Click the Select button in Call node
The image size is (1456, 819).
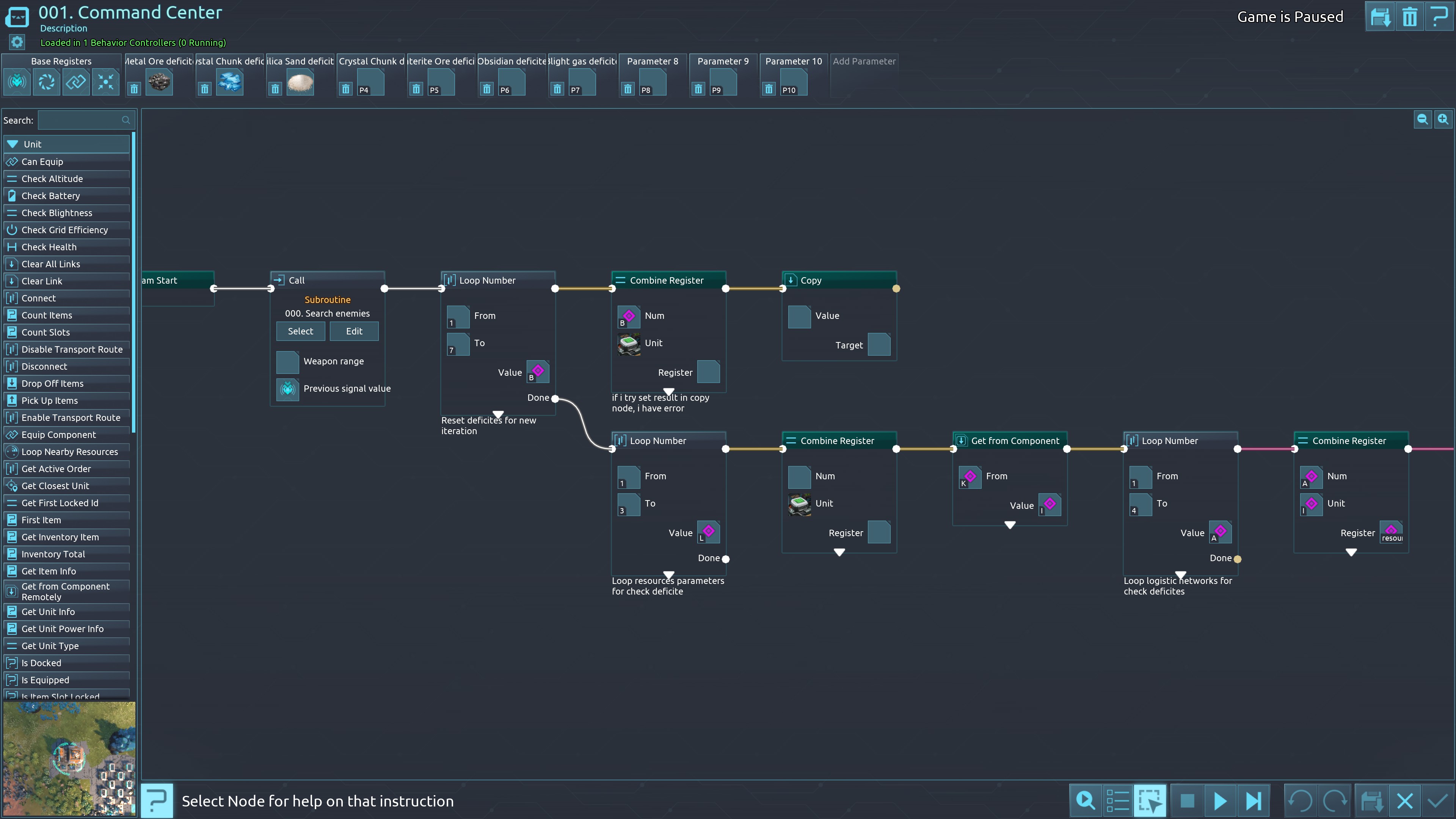(x=300, y=331)
